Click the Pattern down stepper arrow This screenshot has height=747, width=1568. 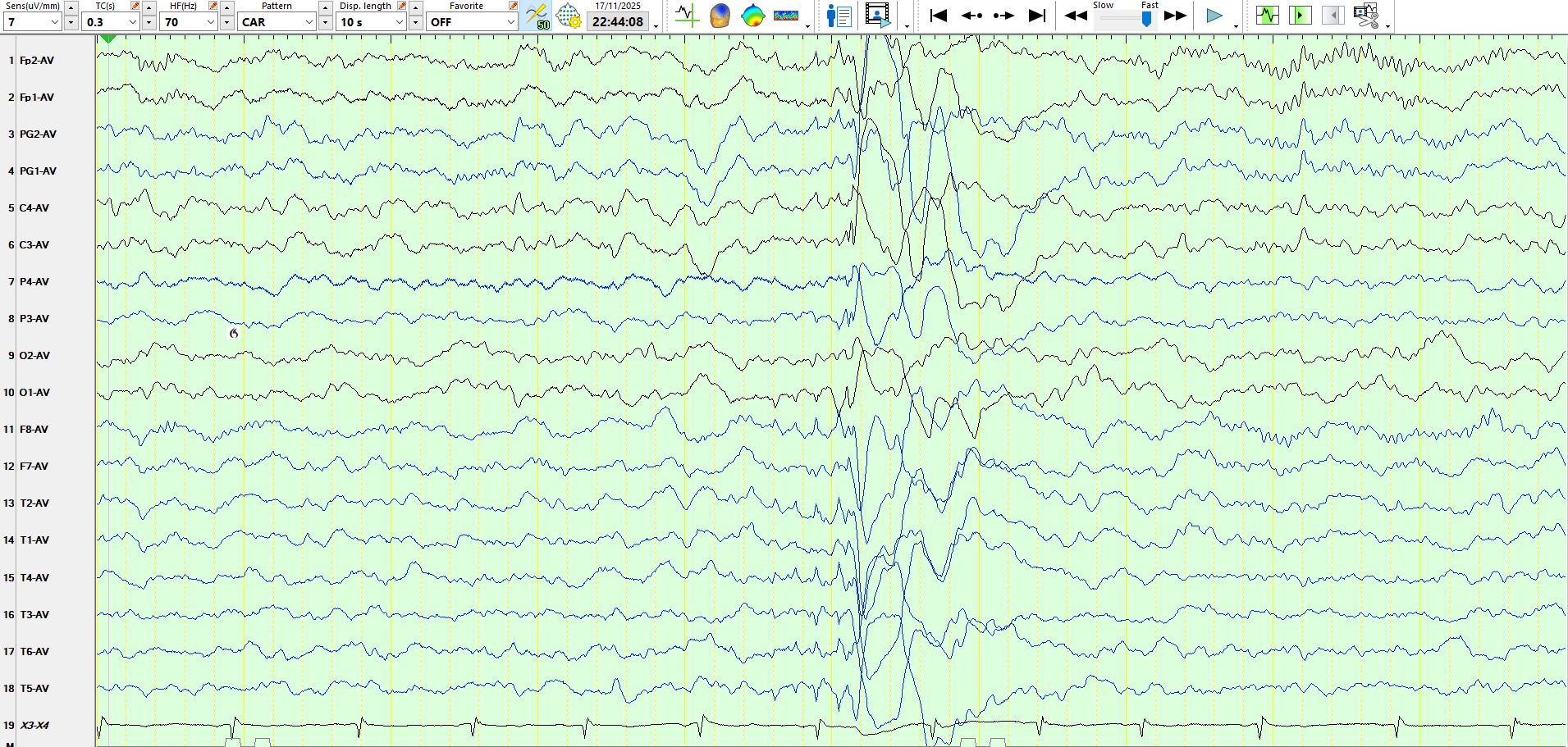tap(326, 23)
